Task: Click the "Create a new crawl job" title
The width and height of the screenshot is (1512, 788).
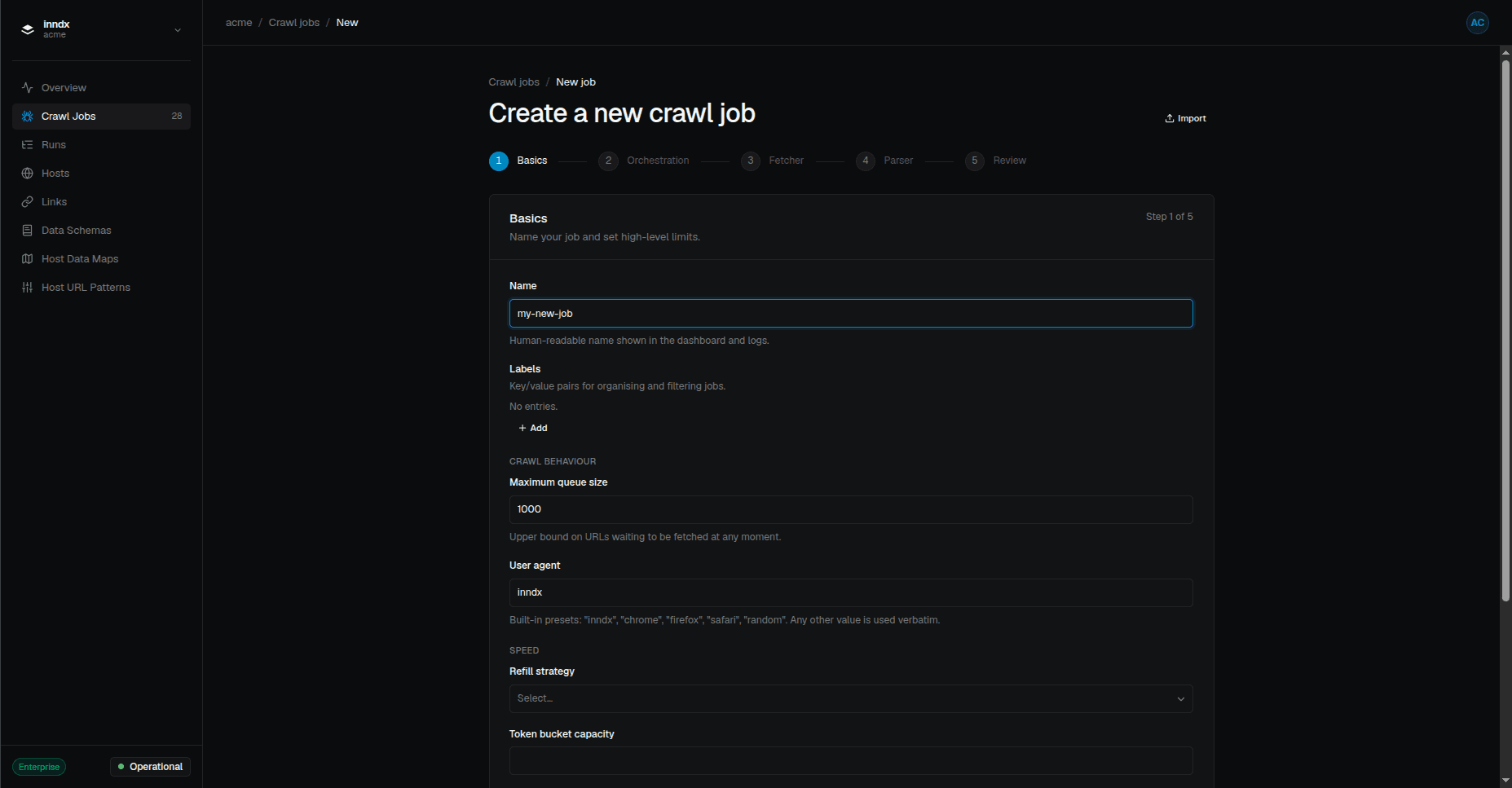Action: click(622, 113)
